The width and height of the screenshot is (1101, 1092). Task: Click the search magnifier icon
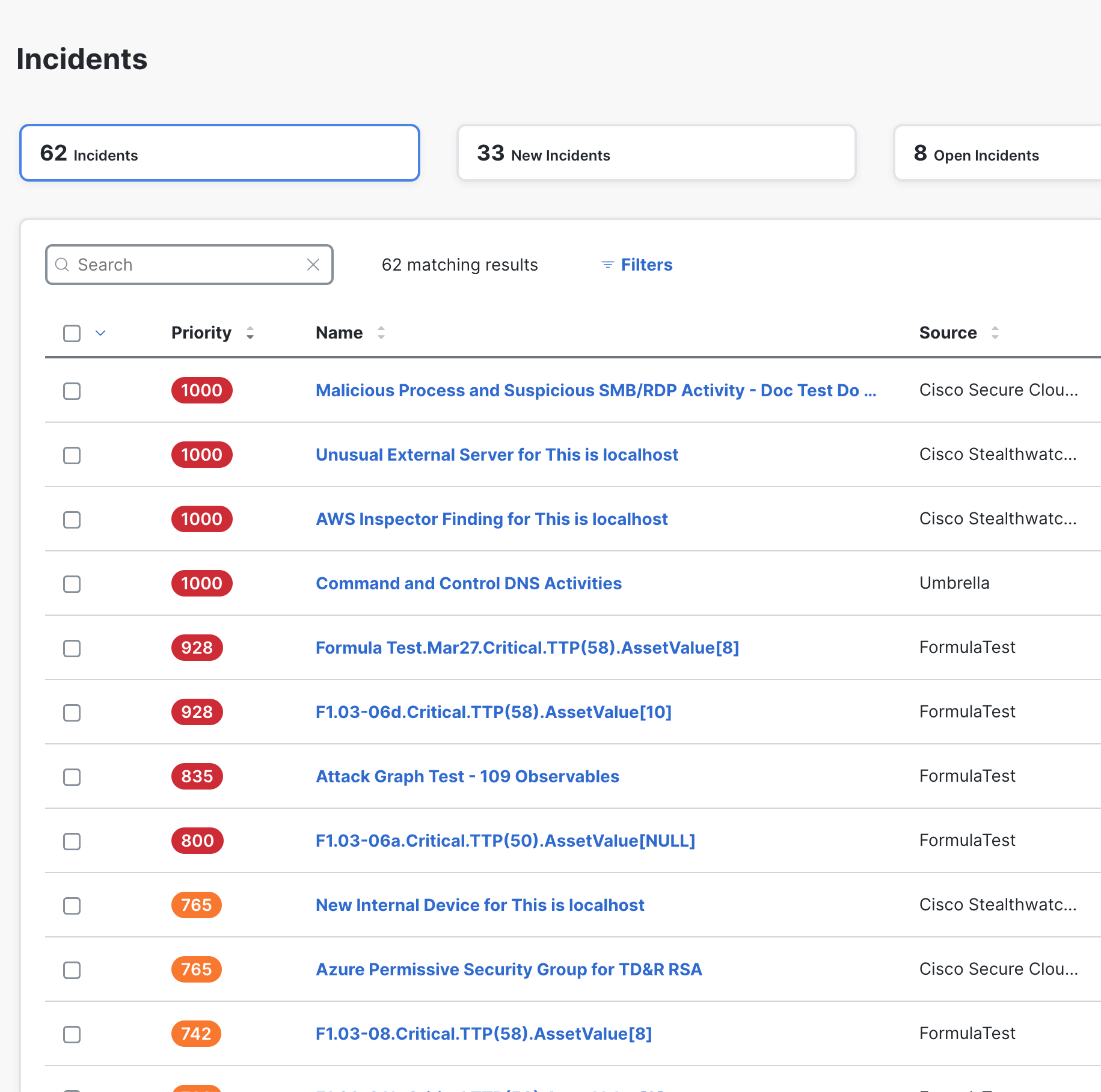point(62,265)
